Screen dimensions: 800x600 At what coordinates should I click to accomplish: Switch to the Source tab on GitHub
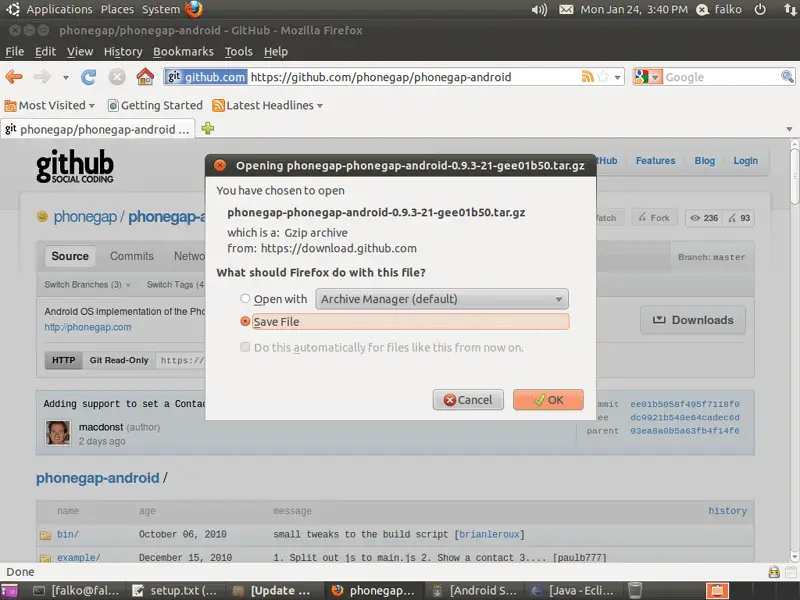tap(70, 256)
